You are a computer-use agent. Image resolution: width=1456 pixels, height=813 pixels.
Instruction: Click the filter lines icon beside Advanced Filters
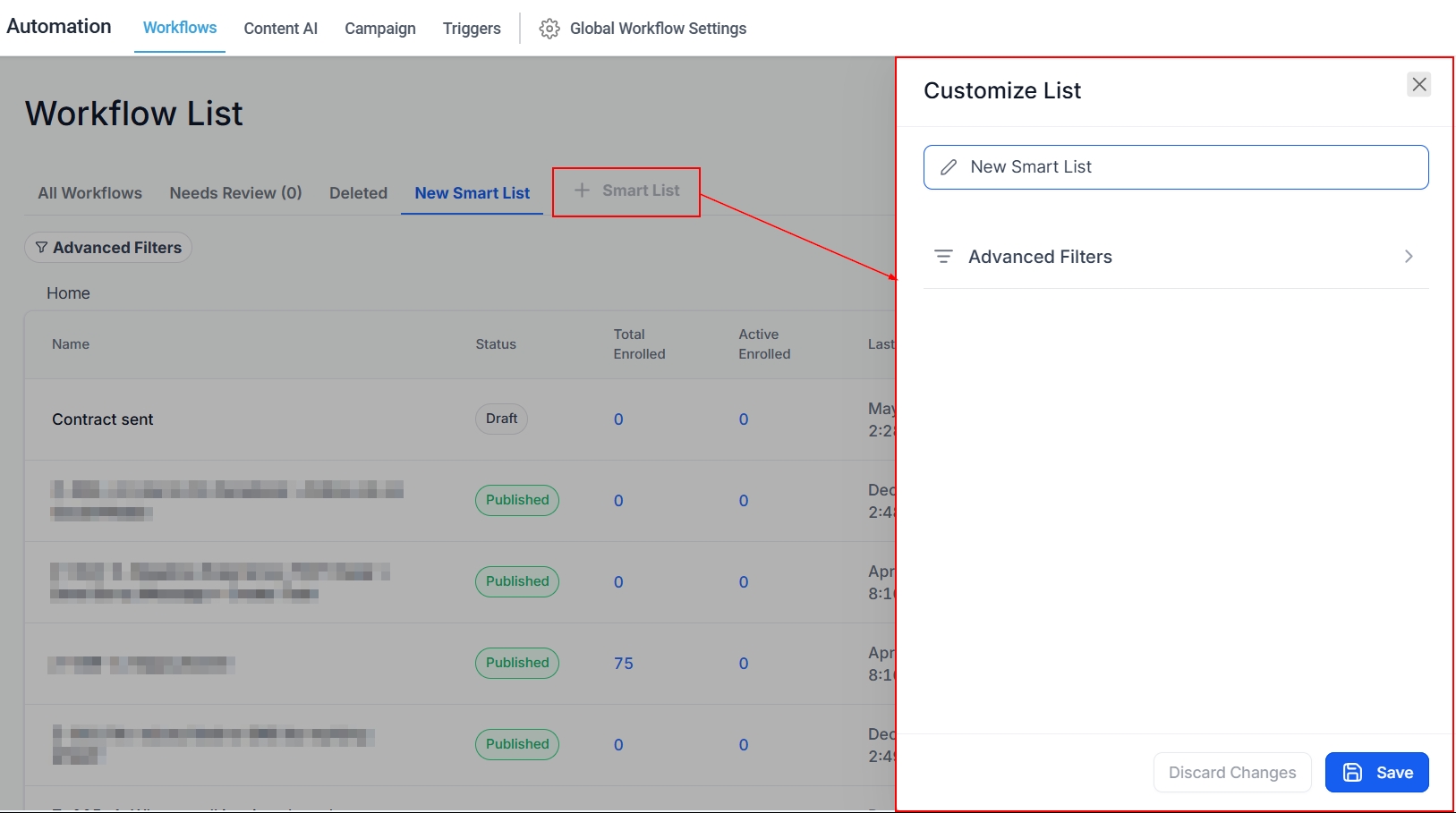[x=943, y=257]
